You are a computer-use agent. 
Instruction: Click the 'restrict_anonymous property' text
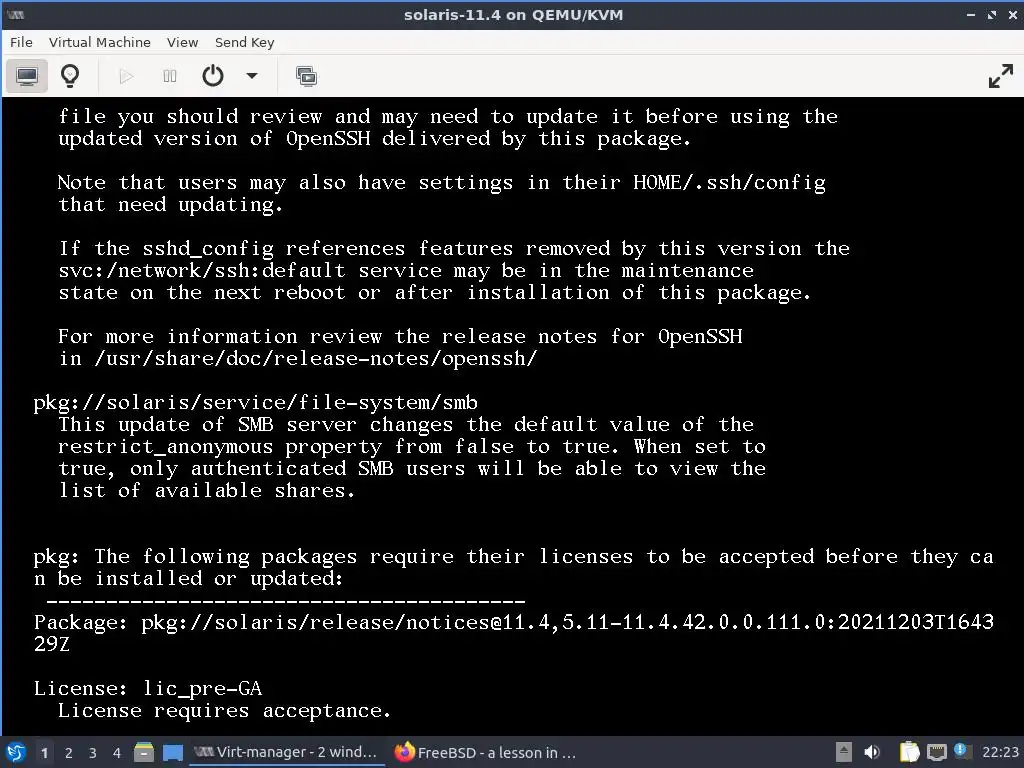[219, 447]
